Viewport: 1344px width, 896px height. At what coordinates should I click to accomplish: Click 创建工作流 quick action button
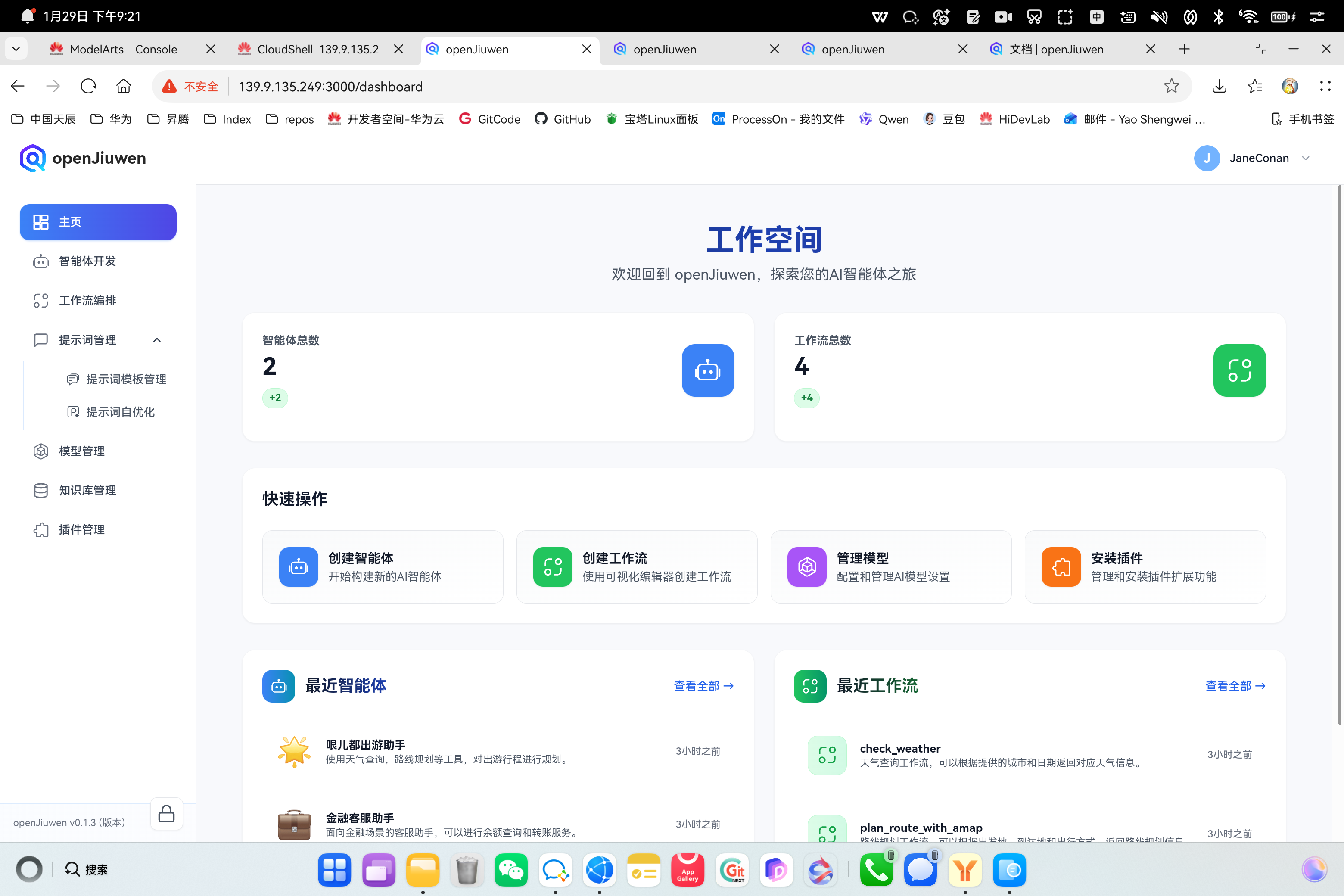[637, 567]
